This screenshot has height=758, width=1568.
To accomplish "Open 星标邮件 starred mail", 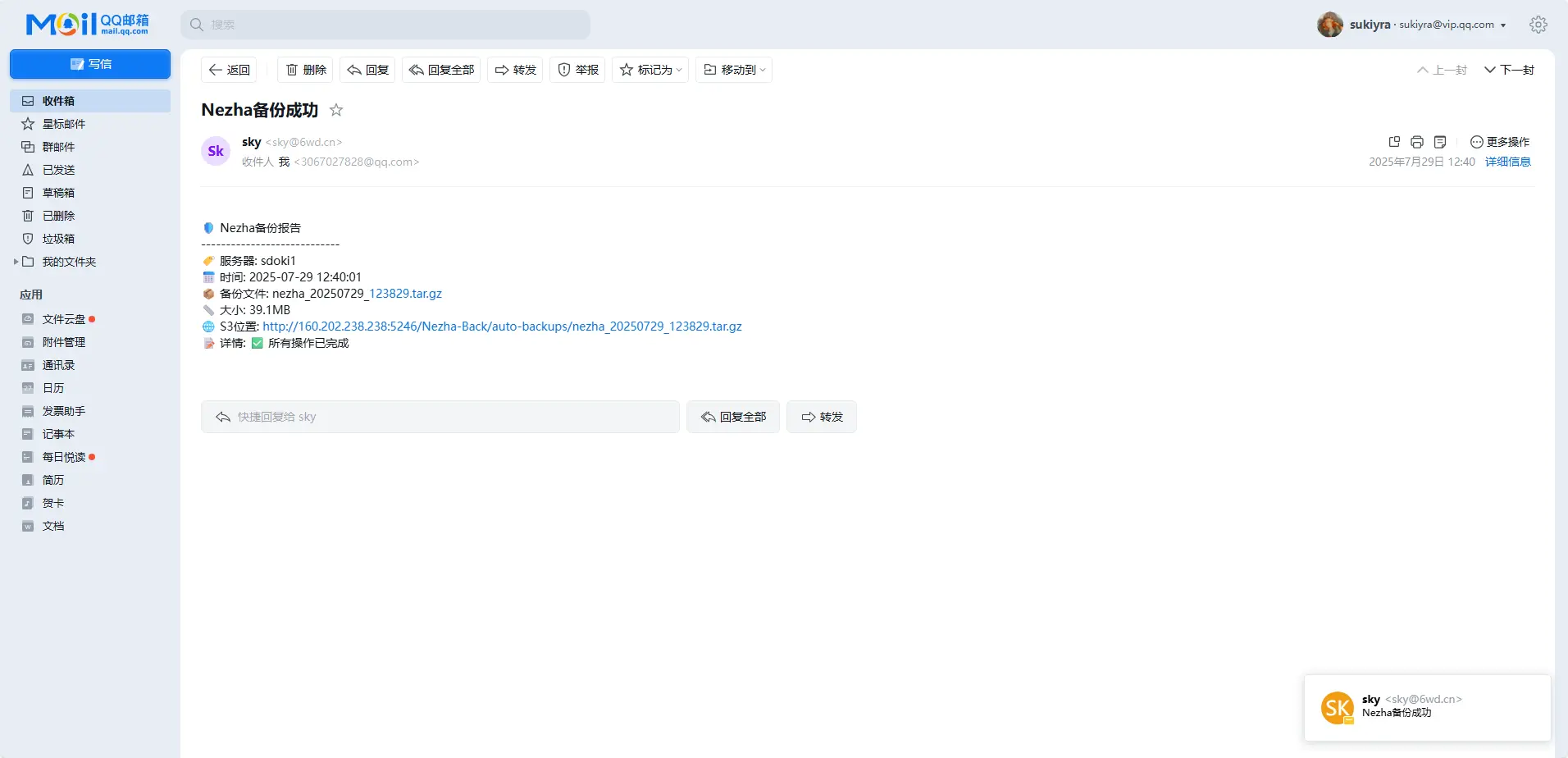I will point(90,124).
